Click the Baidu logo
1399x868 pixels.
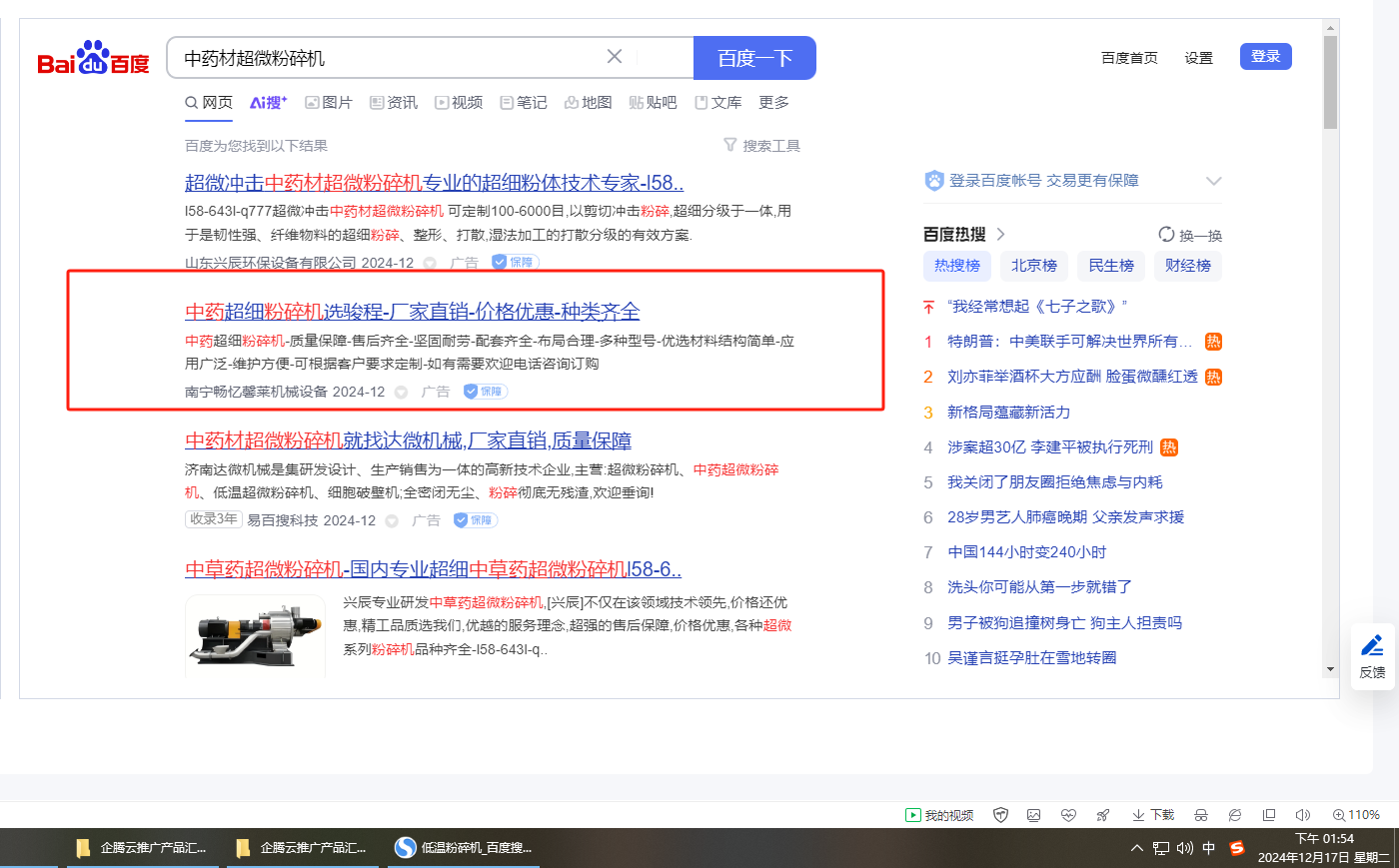[93, 59]
